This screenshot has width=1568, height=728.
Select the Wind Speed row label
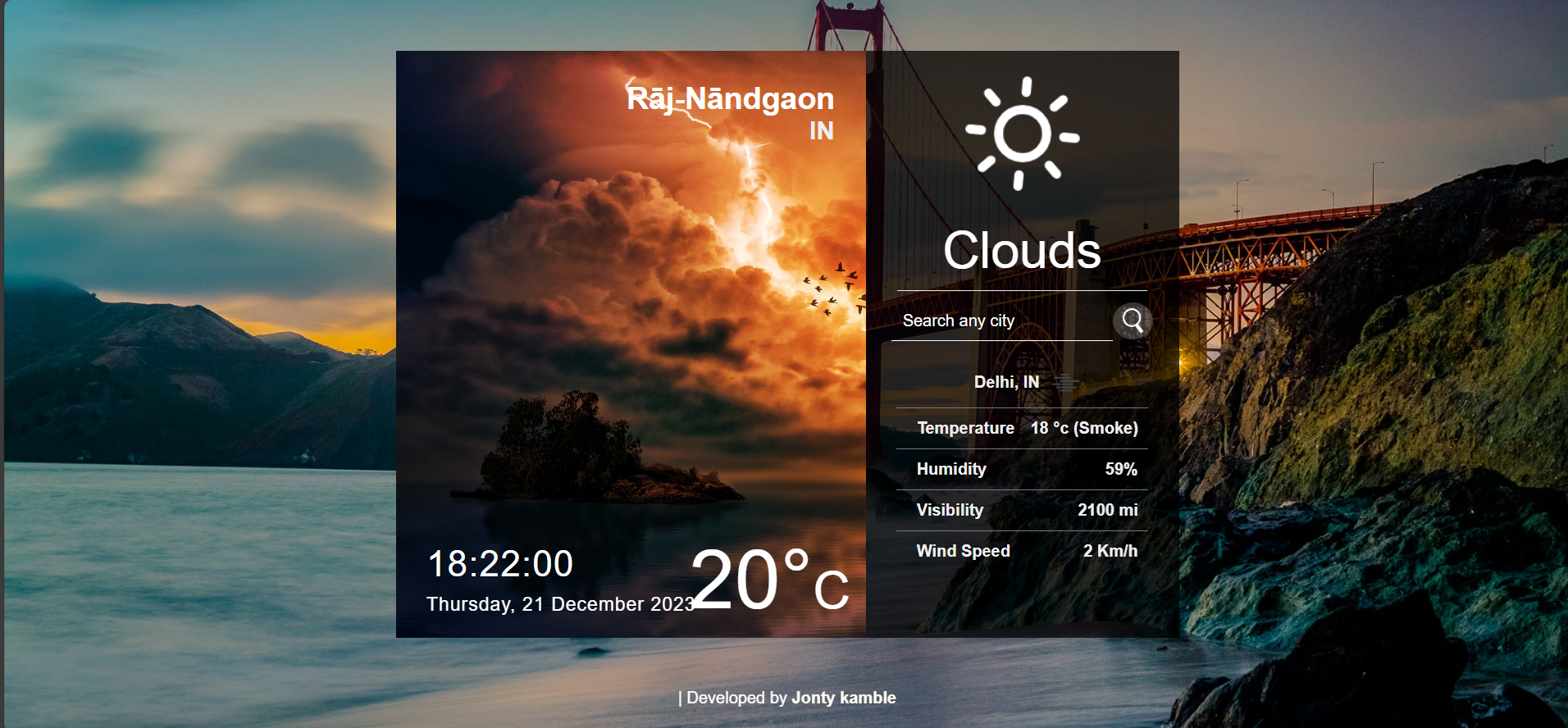(963, 551)
